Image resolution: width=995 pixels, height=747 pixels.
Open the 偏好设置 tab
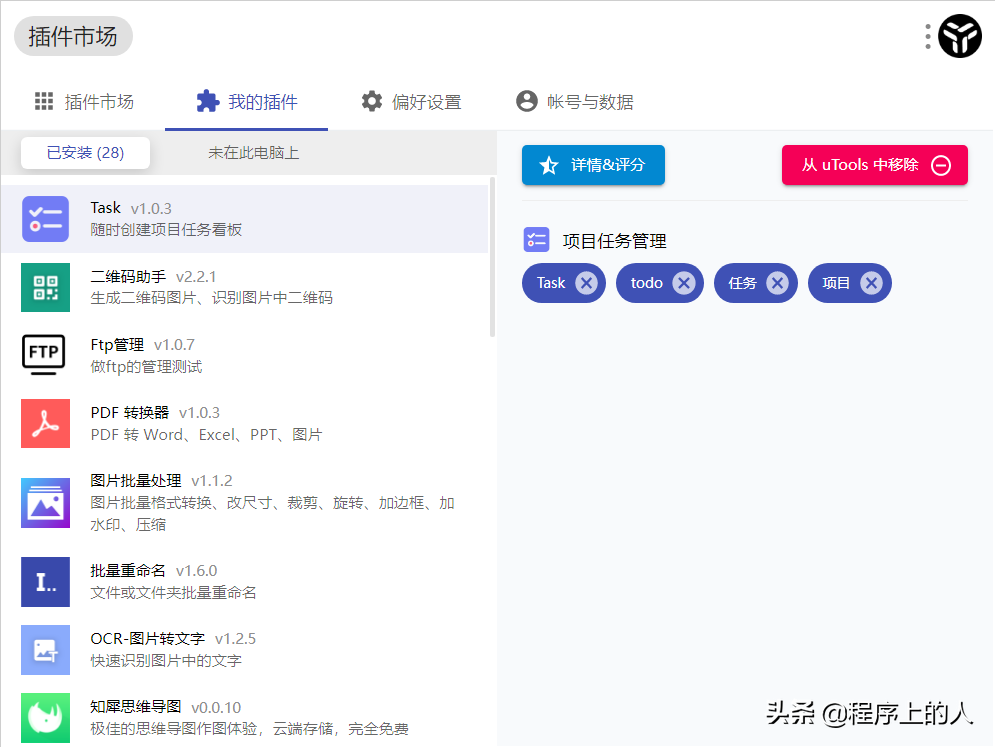(x=411, y=102)
